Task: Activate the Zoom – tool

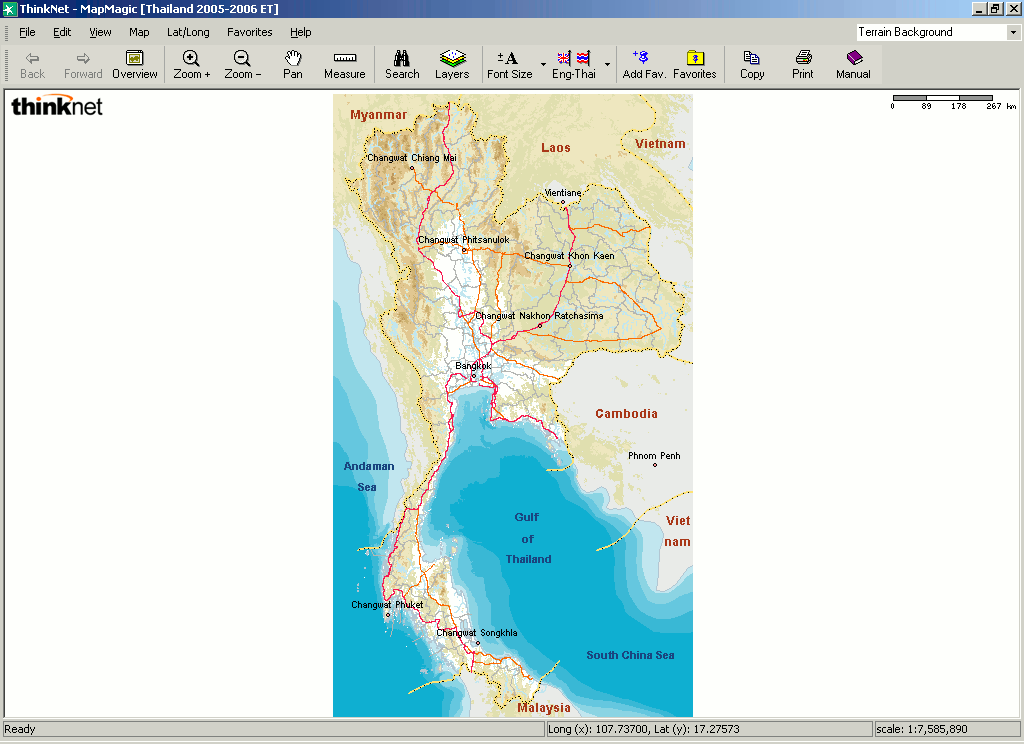Action: pos(242,64)
